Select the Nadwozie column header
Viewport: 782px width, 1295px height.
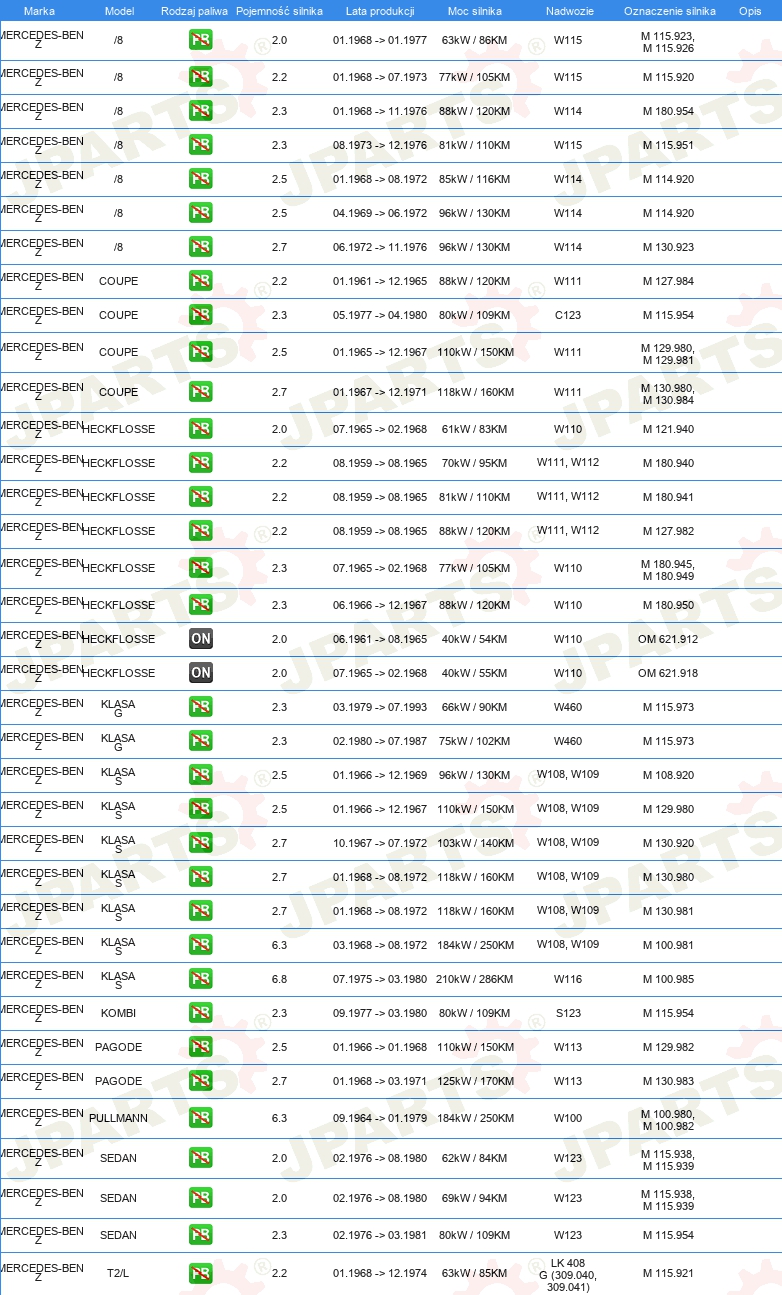[568, 11]
